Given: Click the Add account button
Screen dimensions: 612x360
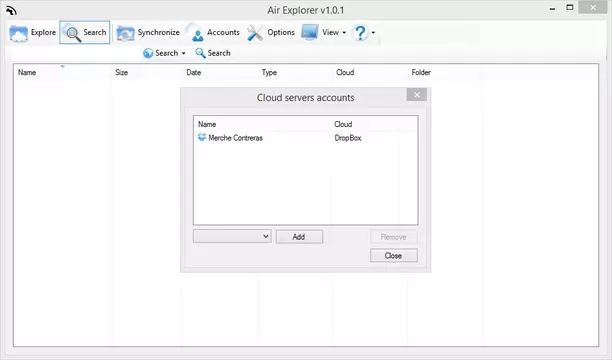Looking at the screenshot, I should click(x=299, y=237).
